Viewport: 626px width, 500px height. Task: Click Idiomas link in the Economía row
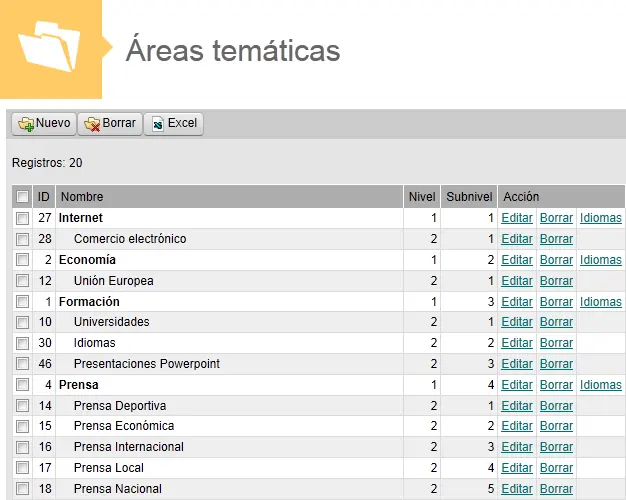tap(600, 260)
